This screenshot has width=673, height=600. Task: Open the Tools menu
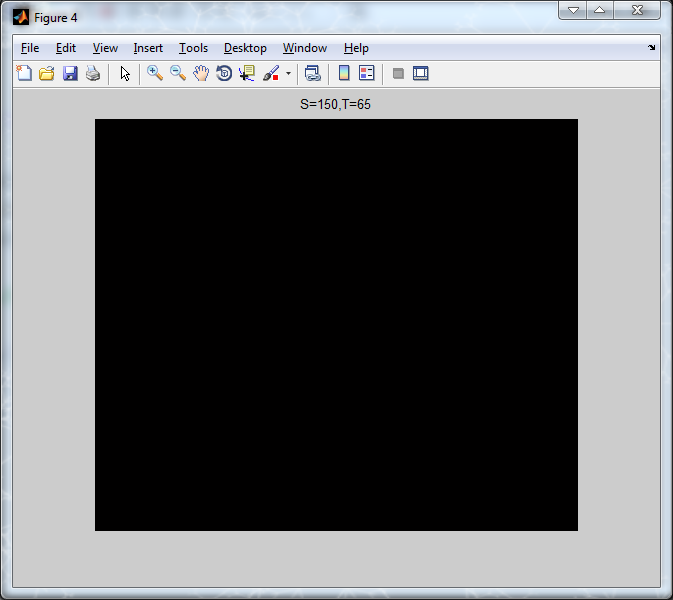point(194,48)
